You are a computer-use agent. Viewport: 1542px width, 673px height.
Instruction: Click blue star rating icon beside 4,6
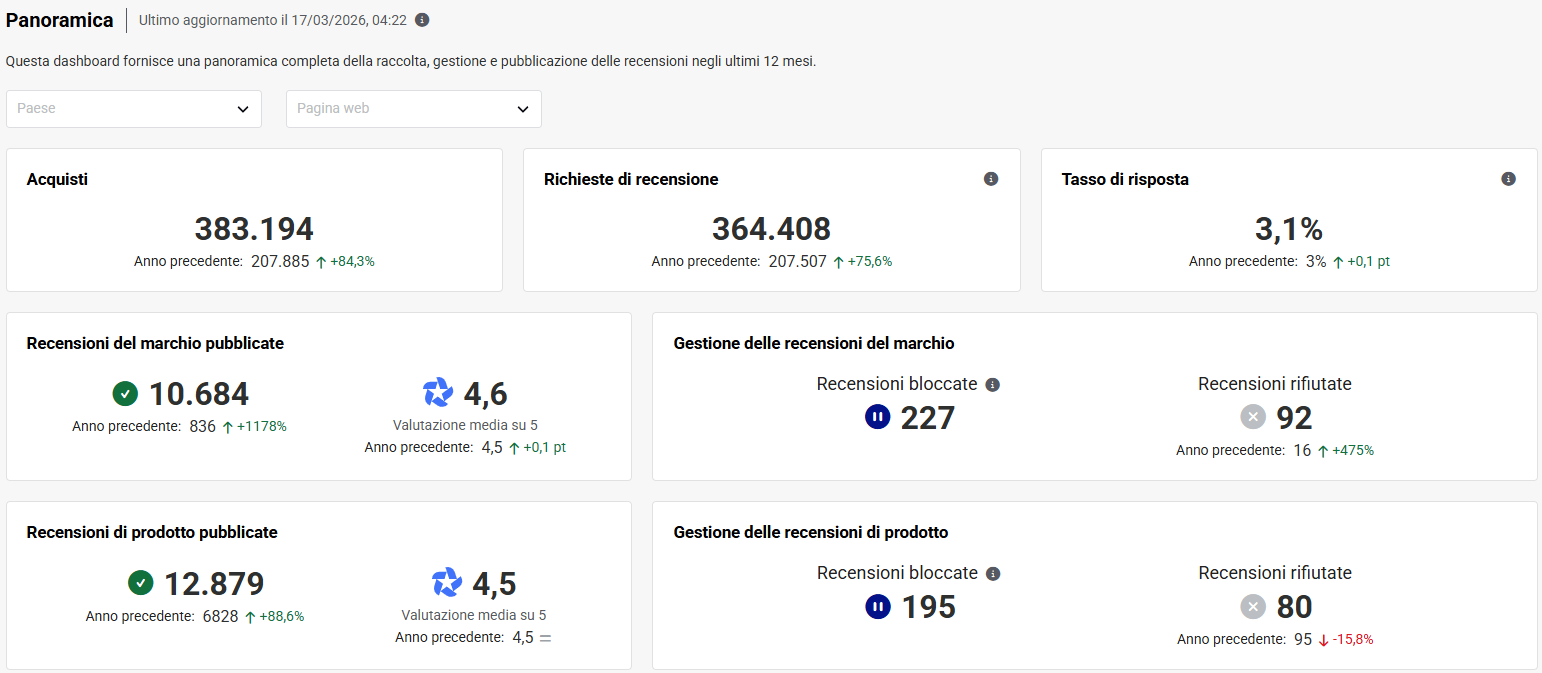[438, 393]
